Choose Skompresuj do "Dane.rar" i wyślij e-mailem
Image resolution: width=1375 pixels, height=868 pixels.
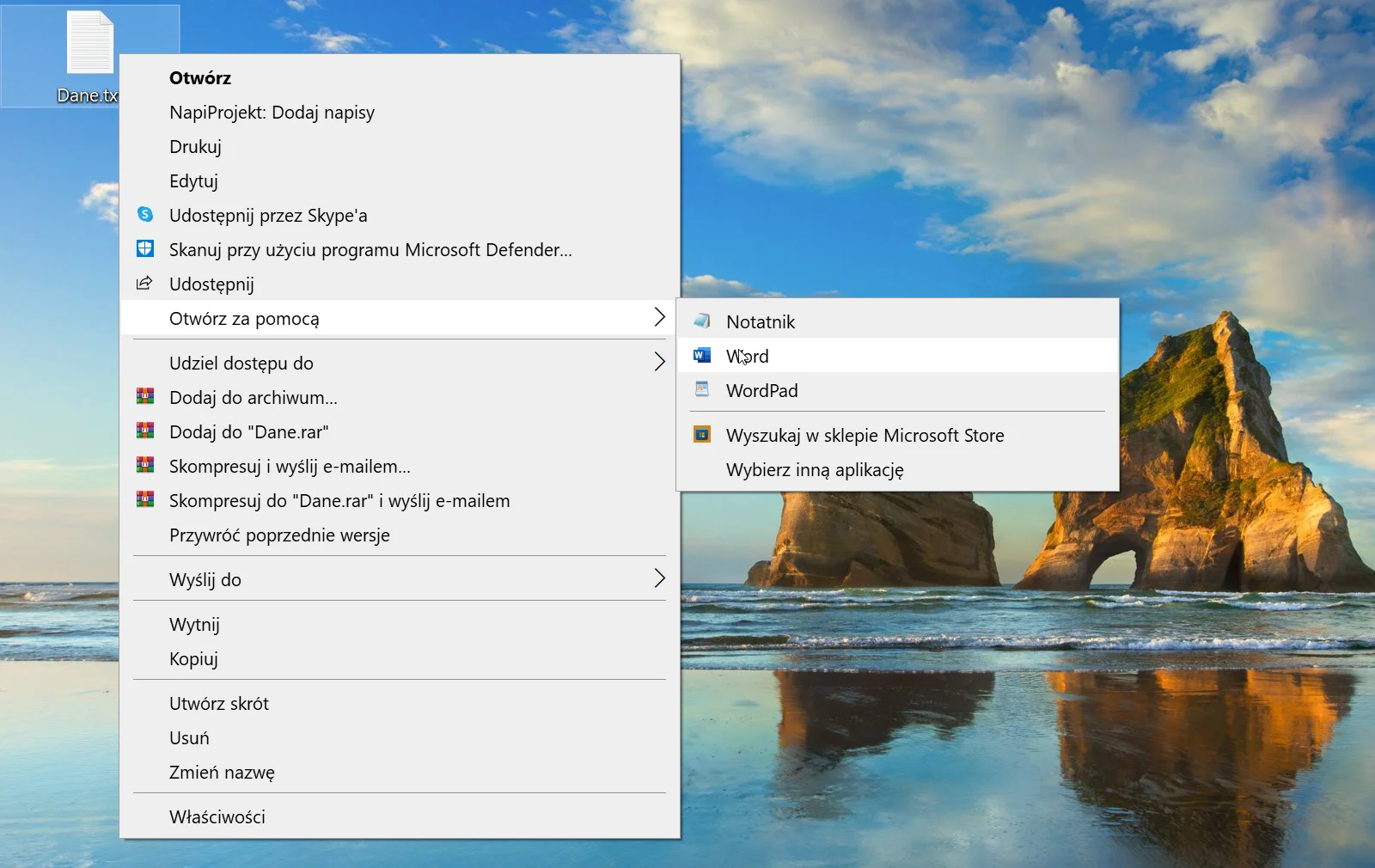click(400, 500)
